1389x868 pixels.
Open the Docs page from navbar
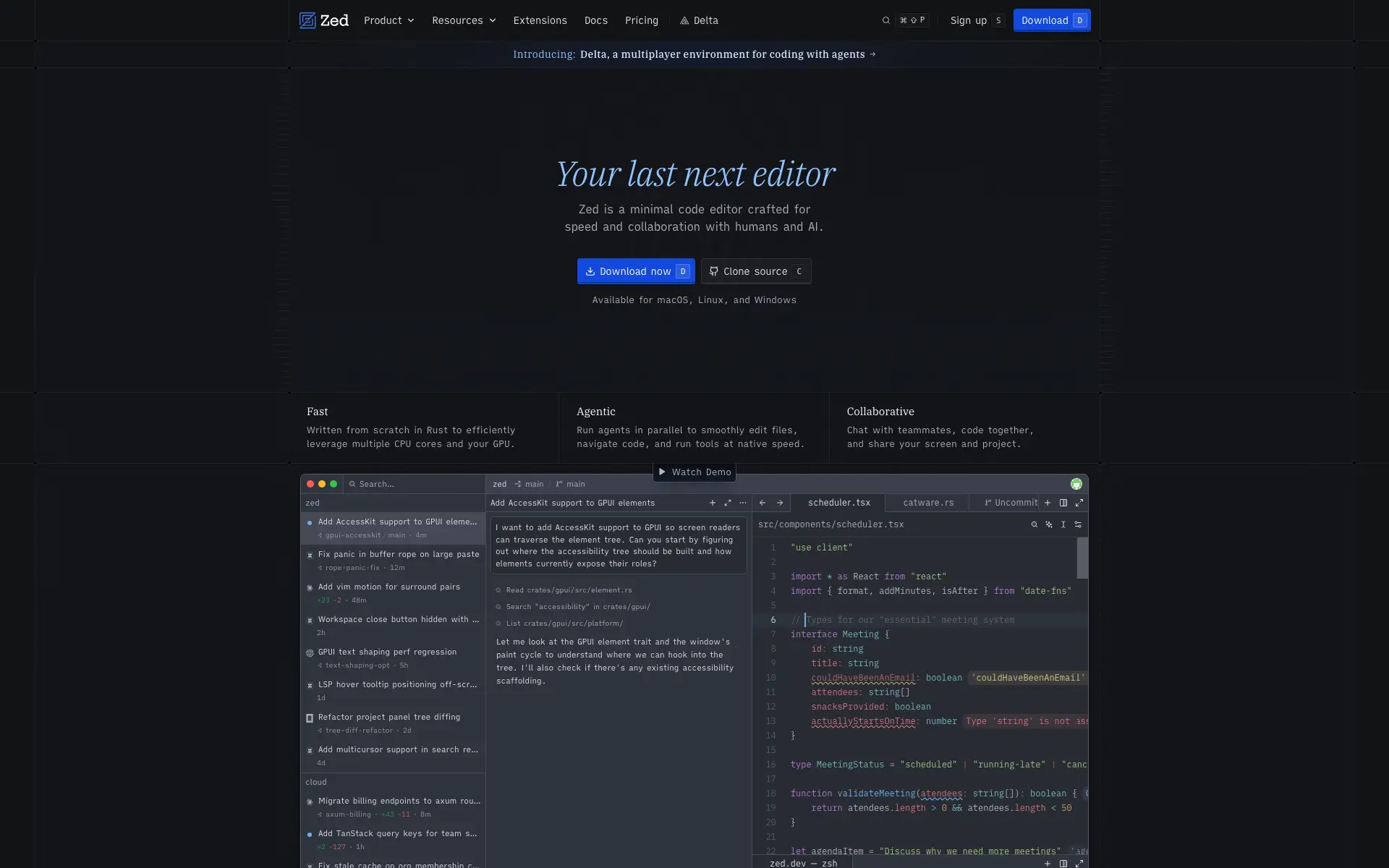595,20
